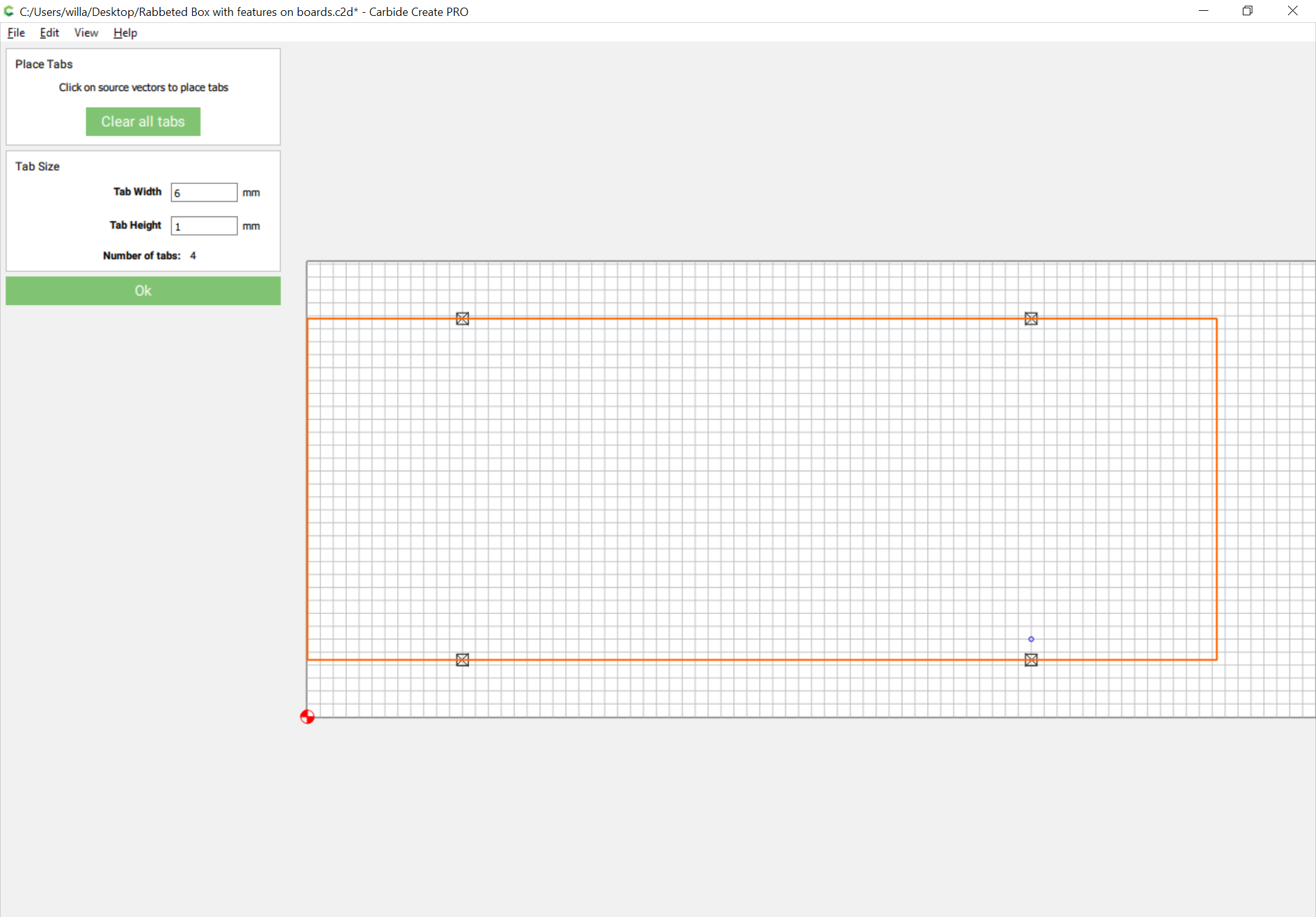Open the File menu
Screen dimensions: 1316x917
click(x=16, y=32)
